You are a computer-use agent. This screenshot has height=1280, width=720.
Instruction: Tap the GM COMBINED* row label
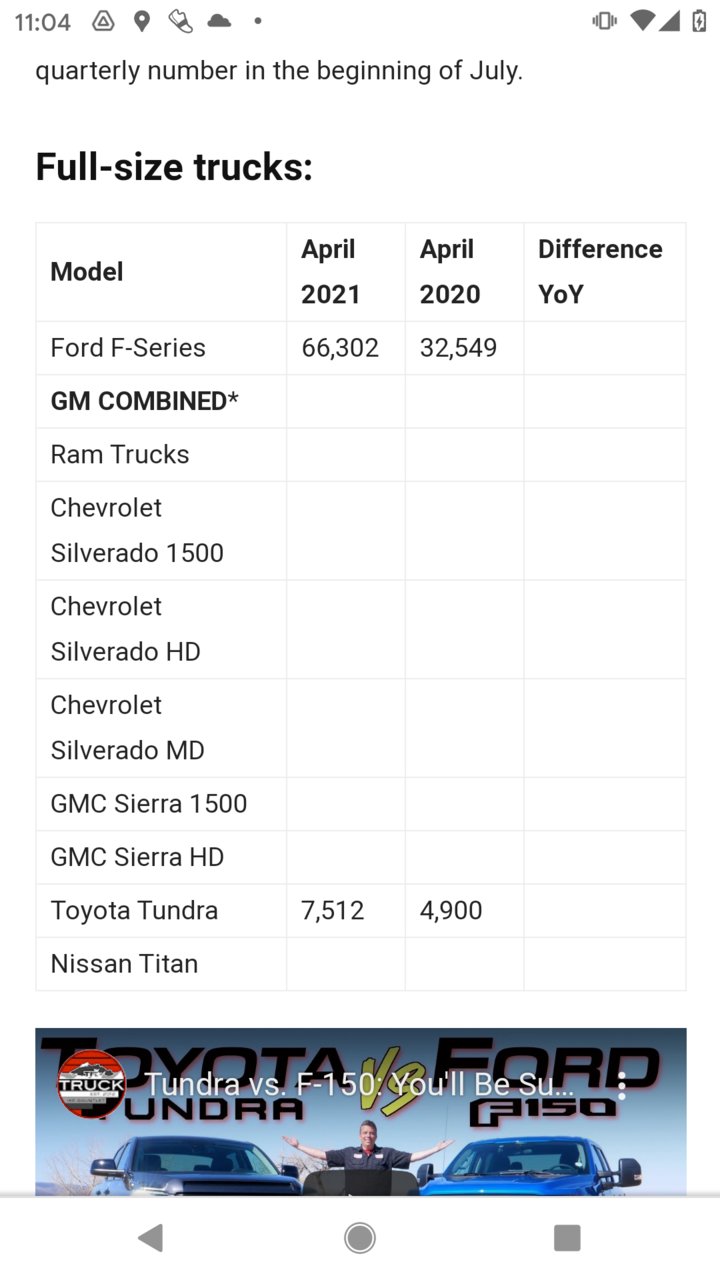[145, 401]
